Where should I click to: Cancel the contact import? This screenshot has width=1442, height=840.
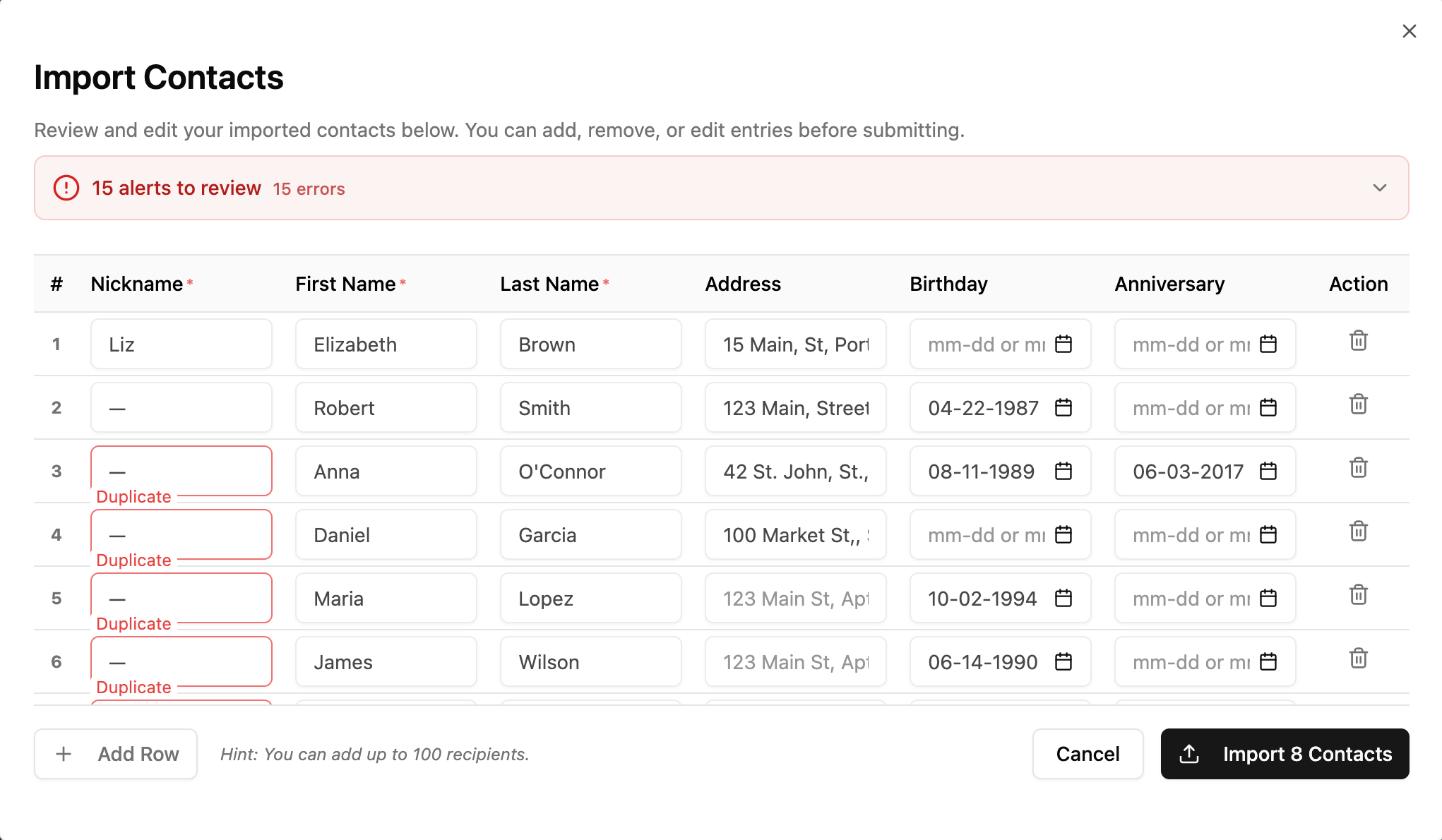pos(1088,754)
